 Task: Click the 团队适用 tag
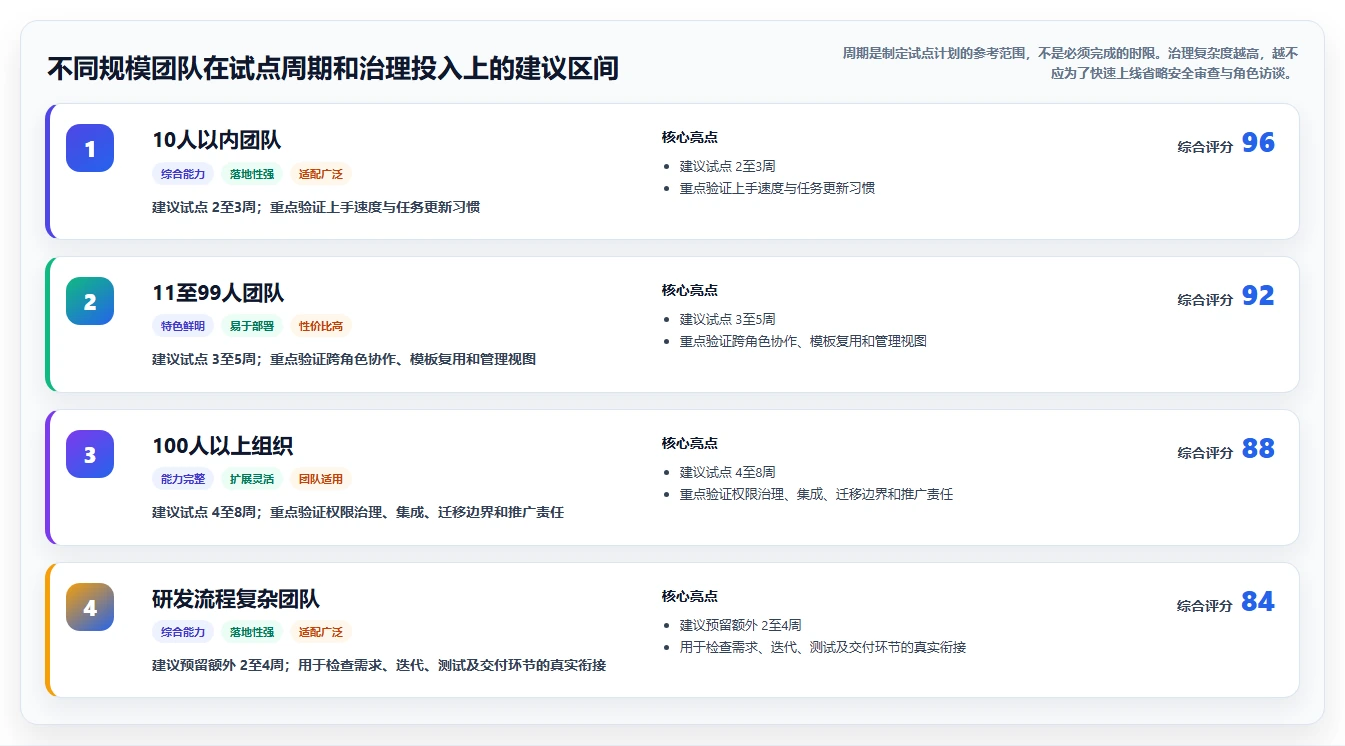point(321,479)
